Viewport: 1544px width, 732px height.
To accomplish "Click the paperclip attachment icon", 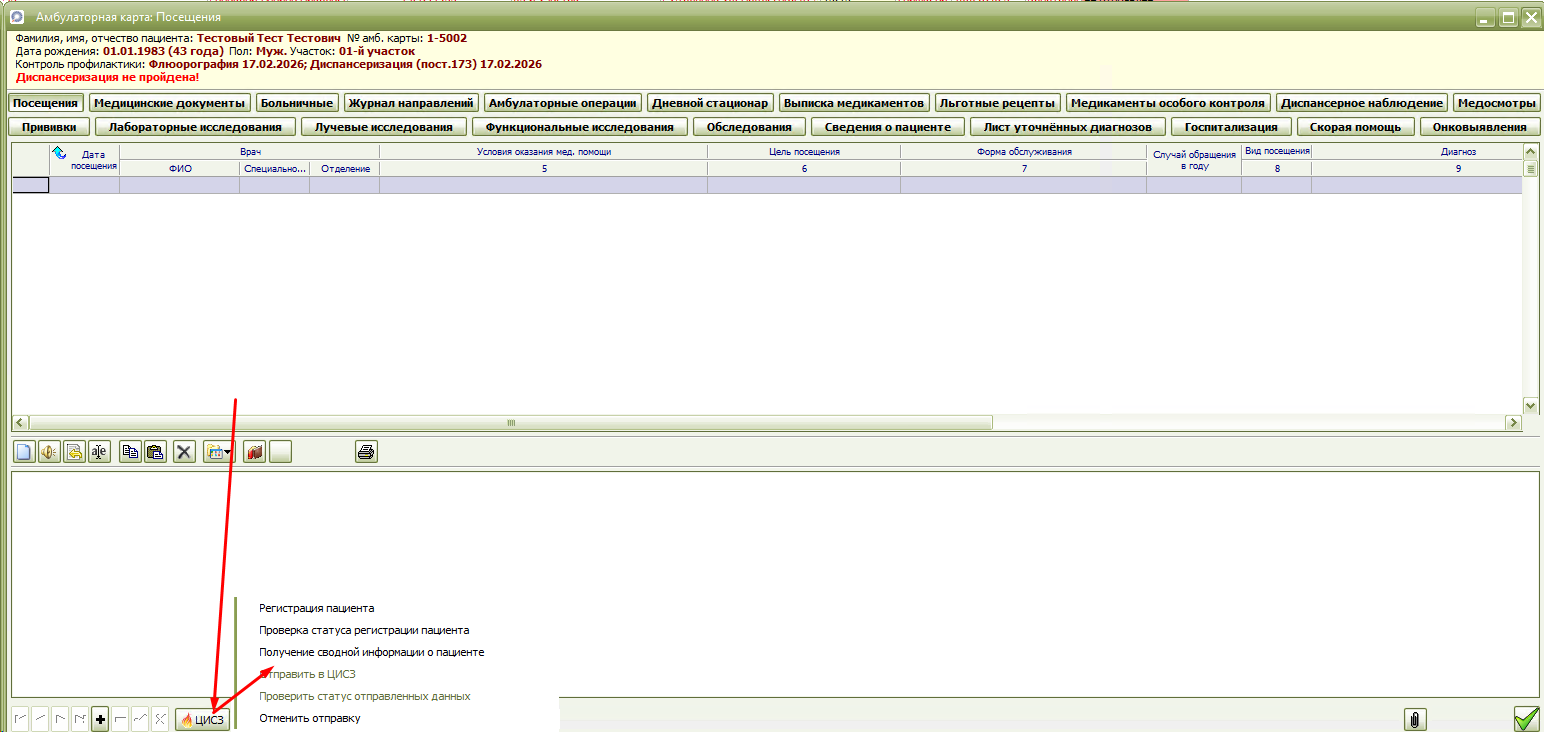I will (x=1414, y=719).
